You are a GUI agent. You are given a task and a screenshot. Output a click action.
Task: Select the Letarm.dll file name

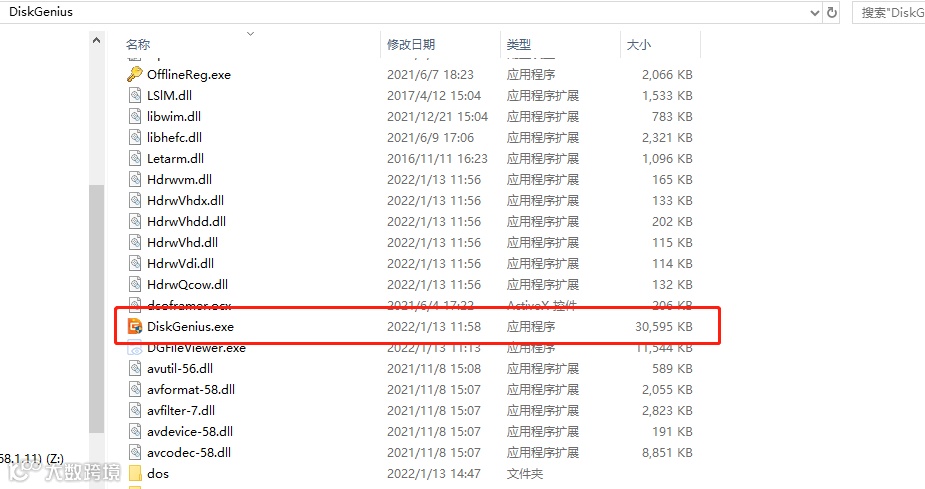point(175,158)
